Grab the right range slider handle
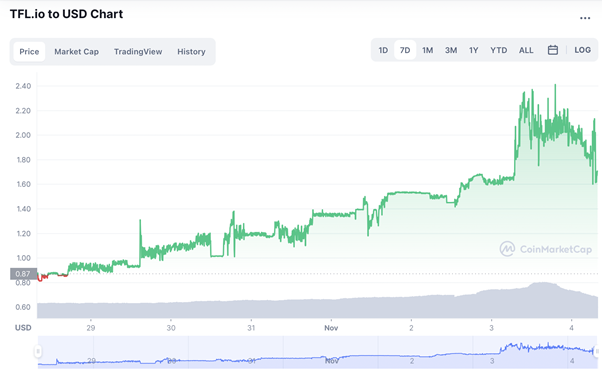The width and height of the screenshot is (602, 371). 596,351
